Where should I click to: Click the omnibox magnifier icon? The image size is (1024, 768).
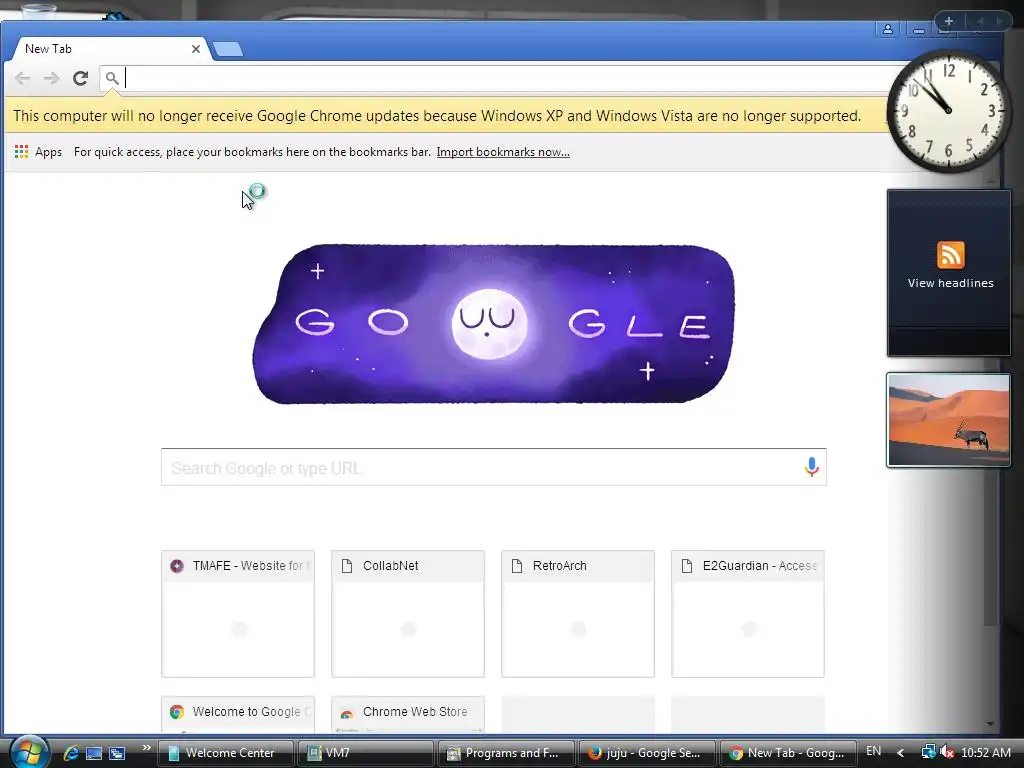(x=112, y=78)
